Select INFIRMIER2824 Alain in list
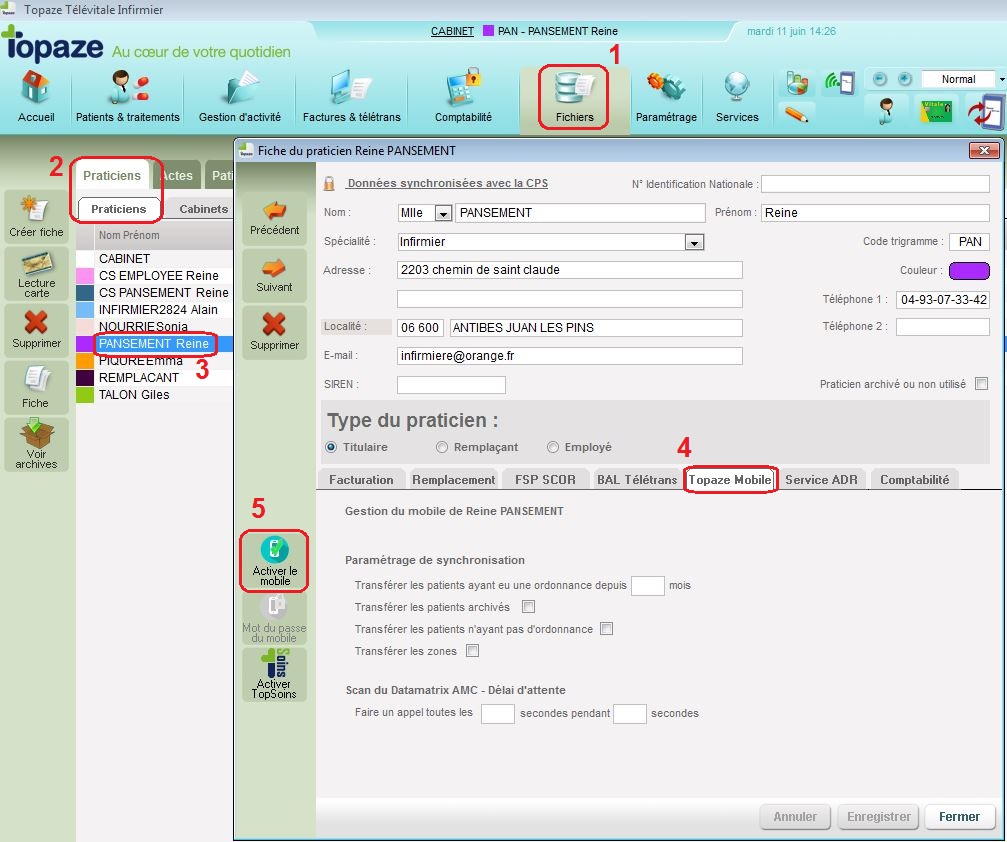The image size is (1007, 842). click(154, 310)
